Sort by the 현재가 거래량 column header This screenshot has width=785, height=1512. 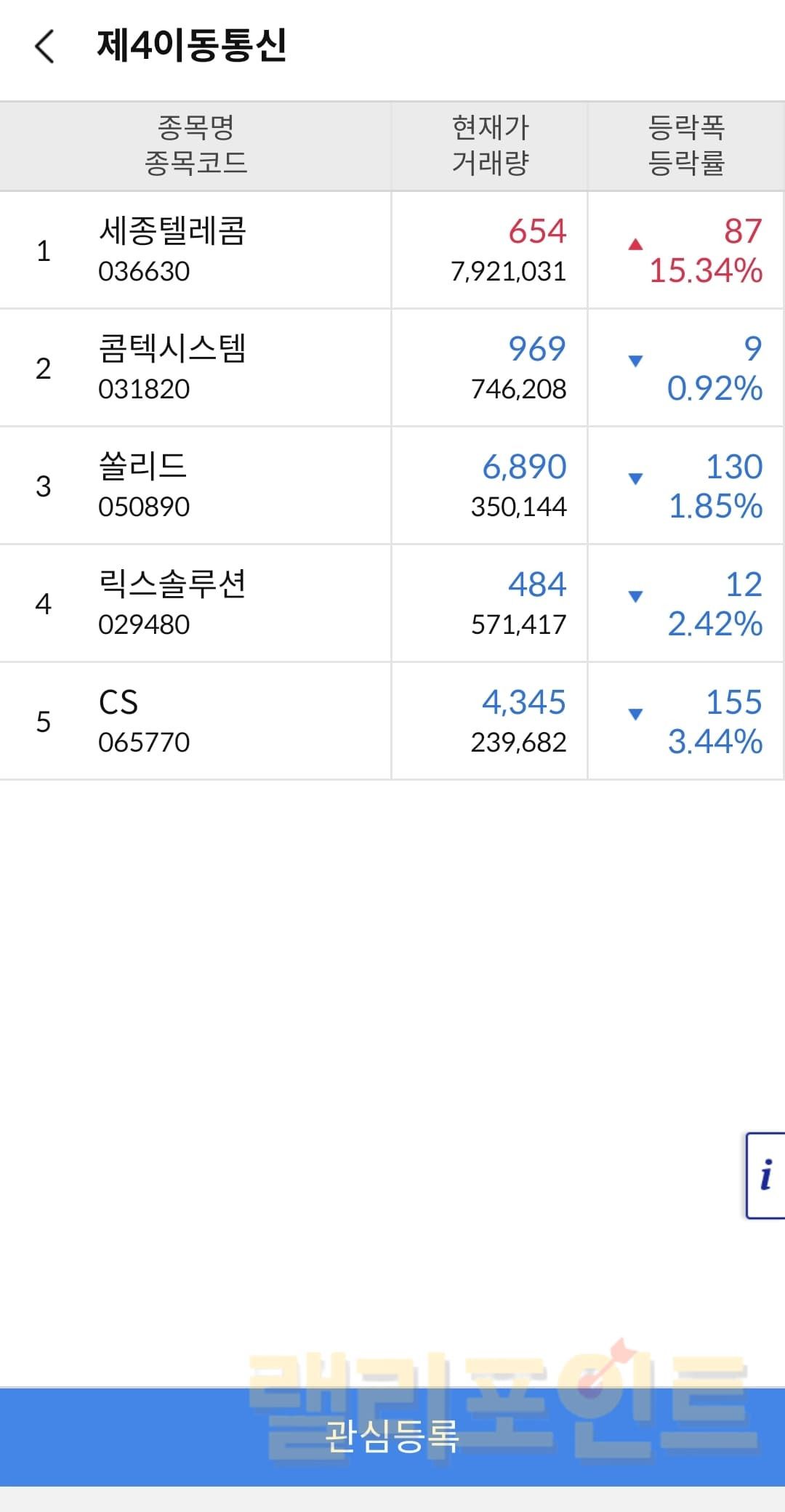pos(490,145)
